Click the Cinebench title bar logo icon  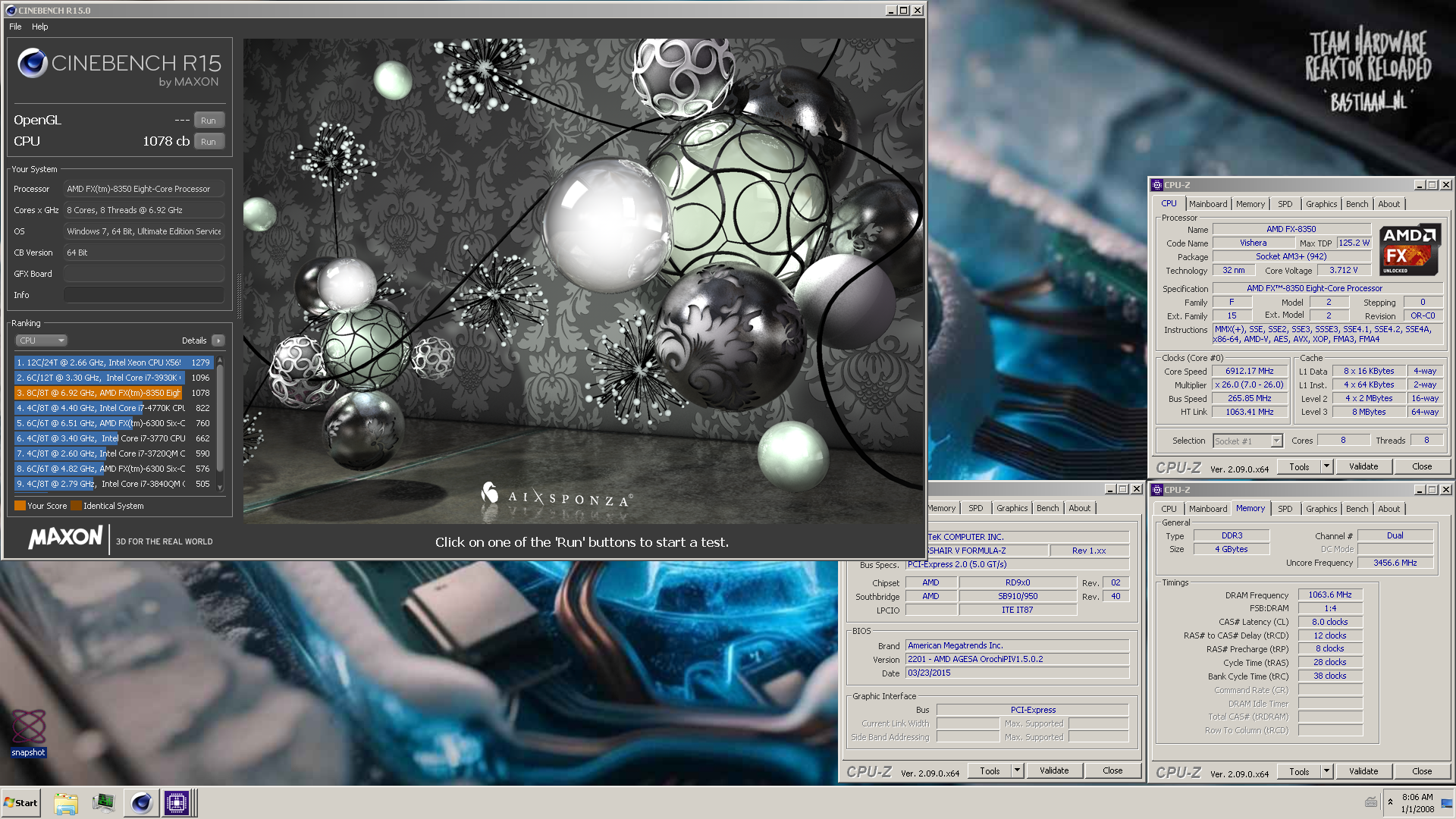pyautogui.click(x=11, y=11)
